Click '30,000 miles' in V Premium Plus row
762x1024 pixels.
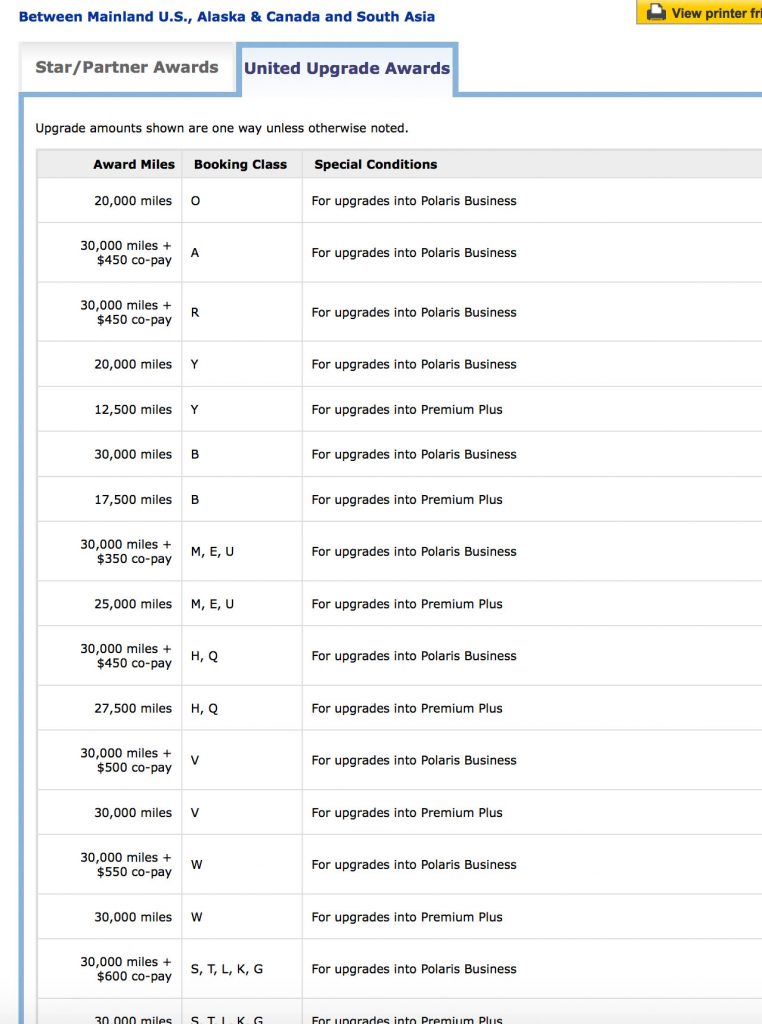coord(133,812)
